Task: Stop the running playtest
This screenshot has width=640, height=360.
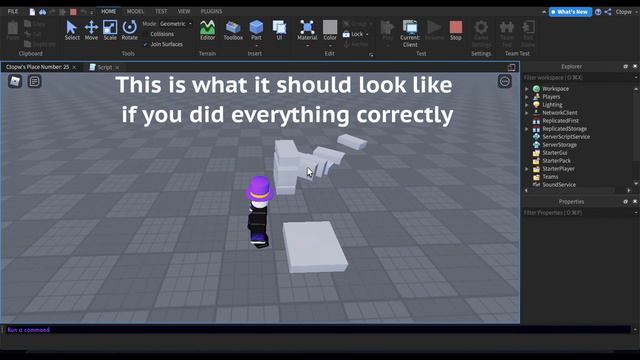Action: tap(456, 30)
